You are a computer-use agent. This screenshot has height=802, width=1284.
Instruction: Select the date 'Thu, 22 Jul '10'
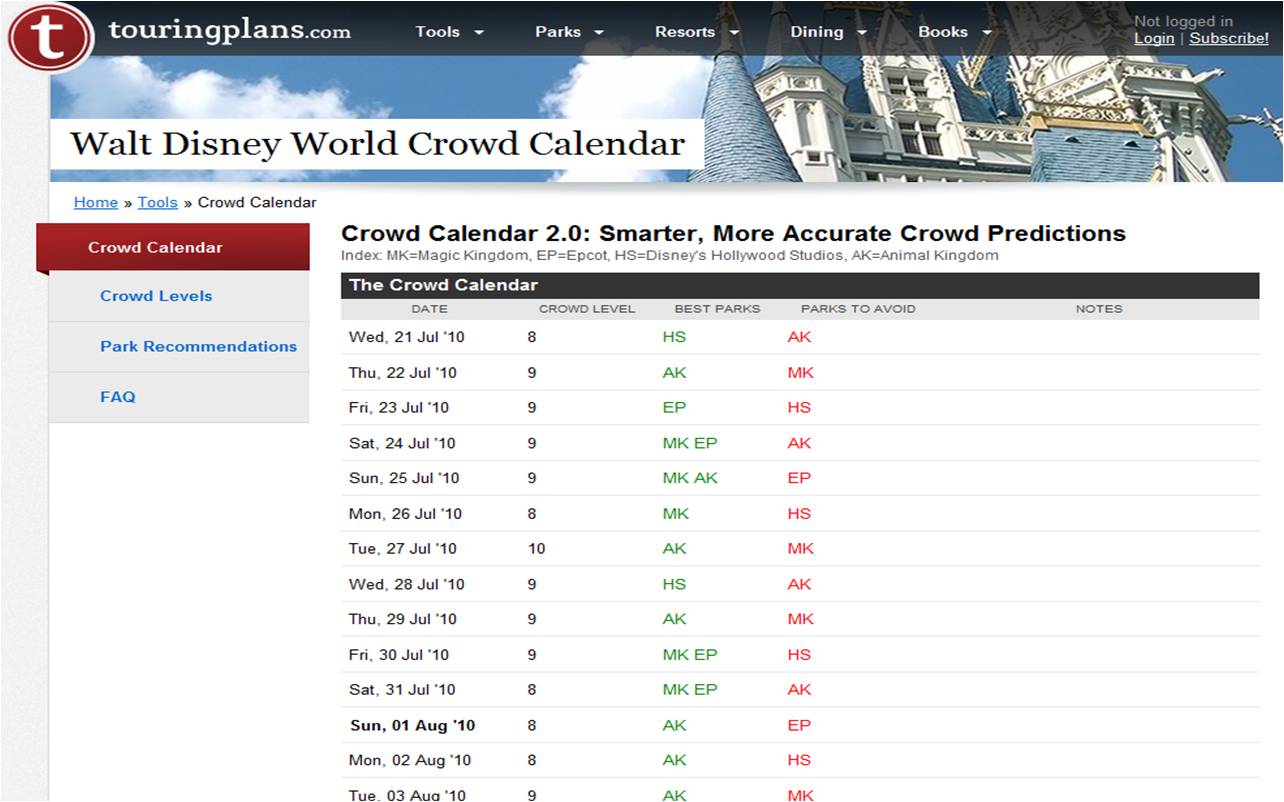402,373
